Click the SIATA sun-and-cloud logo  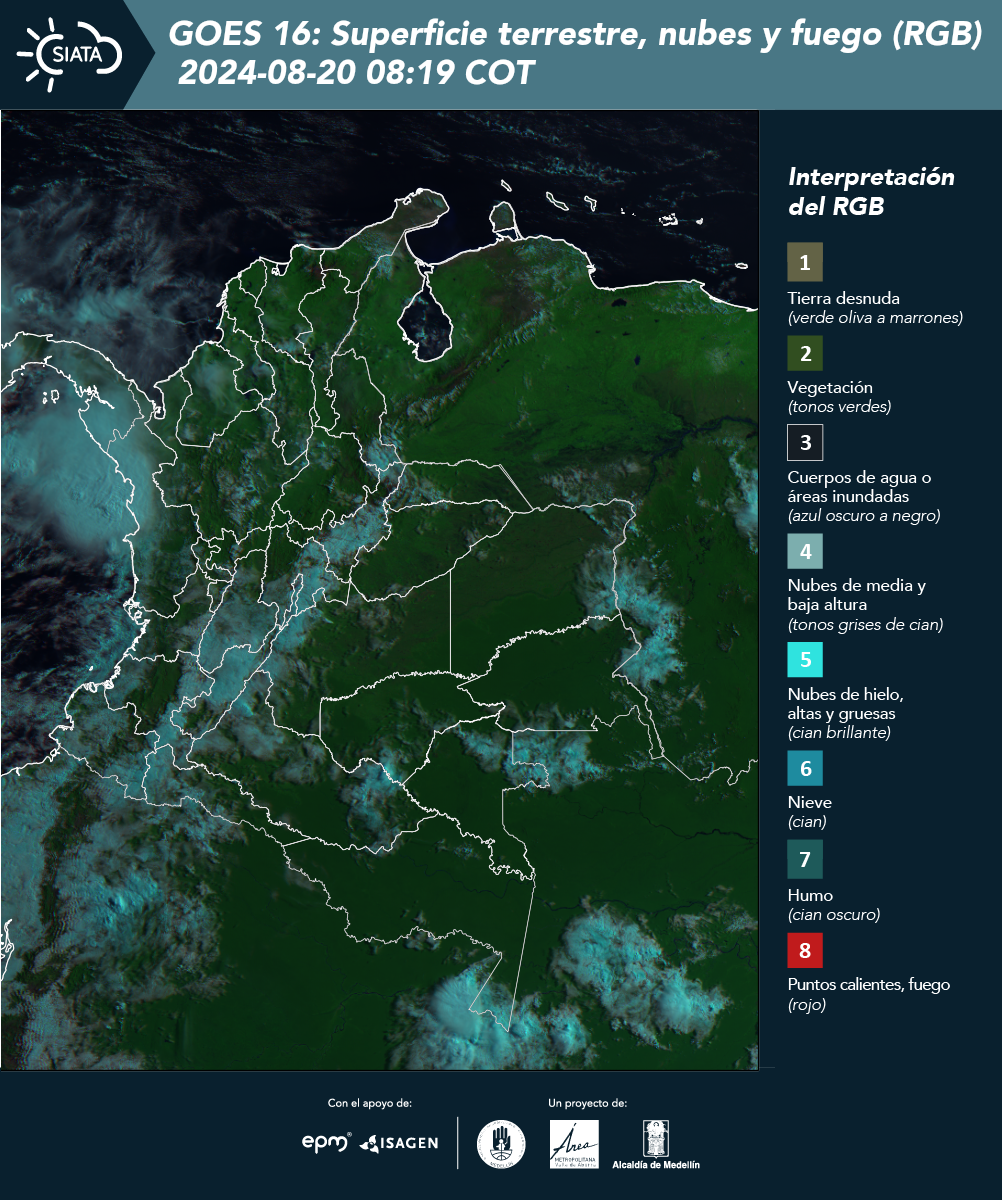(69, 54)
